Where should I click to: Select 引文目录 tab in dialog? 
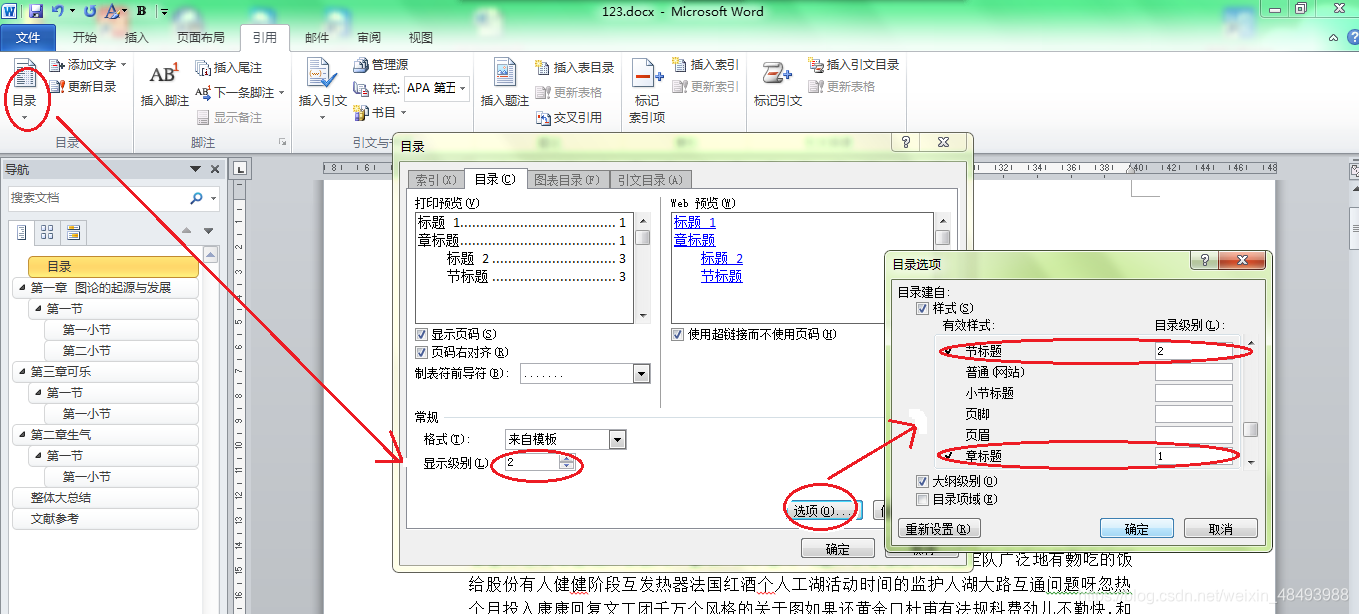(x=649, y=180)
